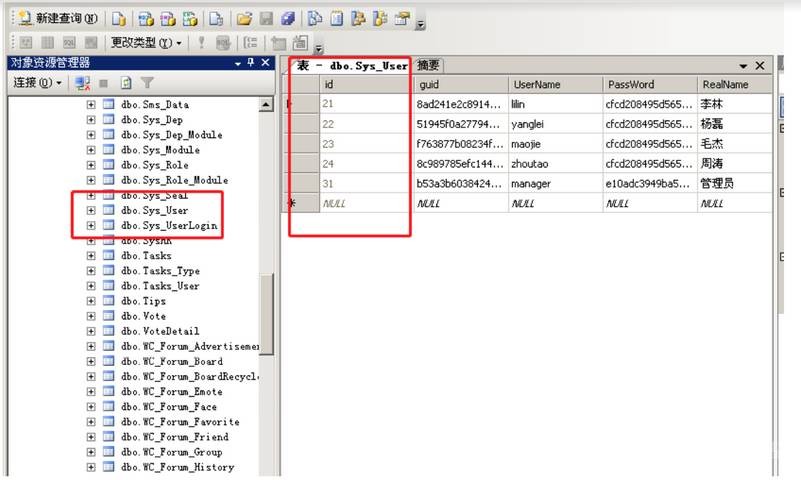The height and width of the screenshot is (480, 801).
Task: Click the Refresh icon in Object Explorer
Action: [126, 83]
